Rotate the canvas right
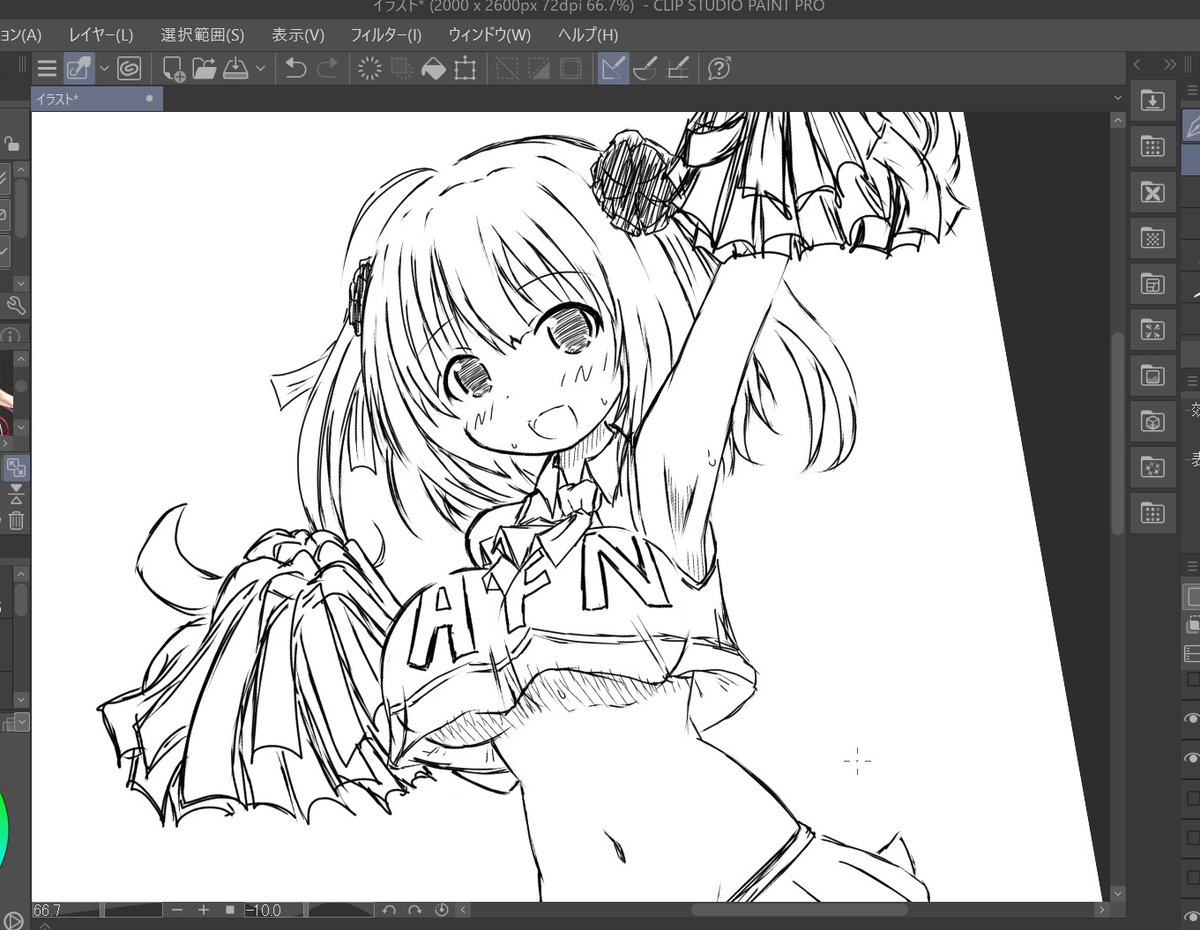 point(415,910)
